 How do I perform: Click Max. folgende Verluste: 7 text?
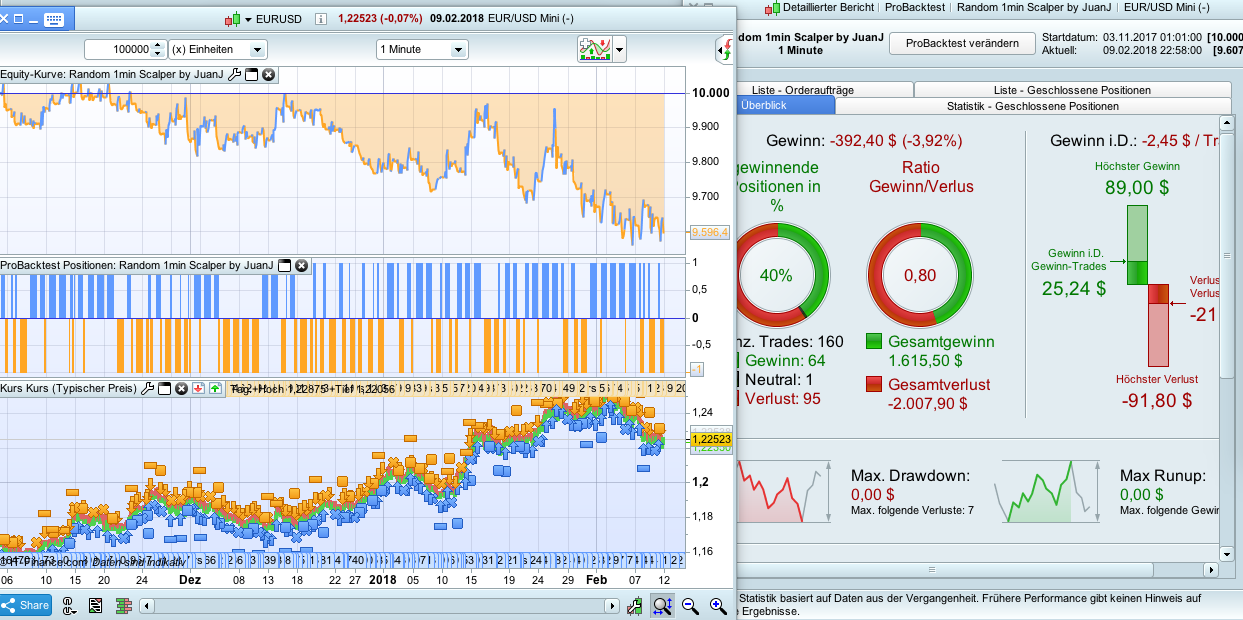pos(912,511)
